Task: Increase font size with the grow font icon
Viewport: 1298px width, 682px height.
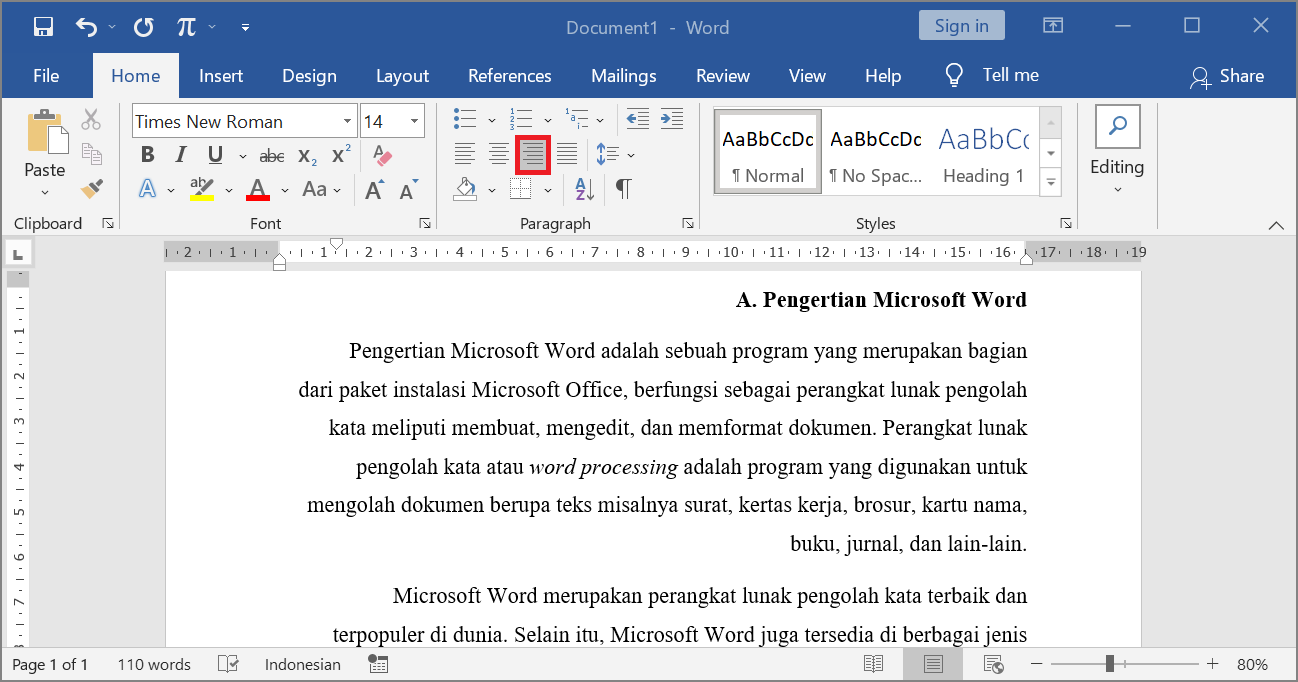Action: point(374,189)
